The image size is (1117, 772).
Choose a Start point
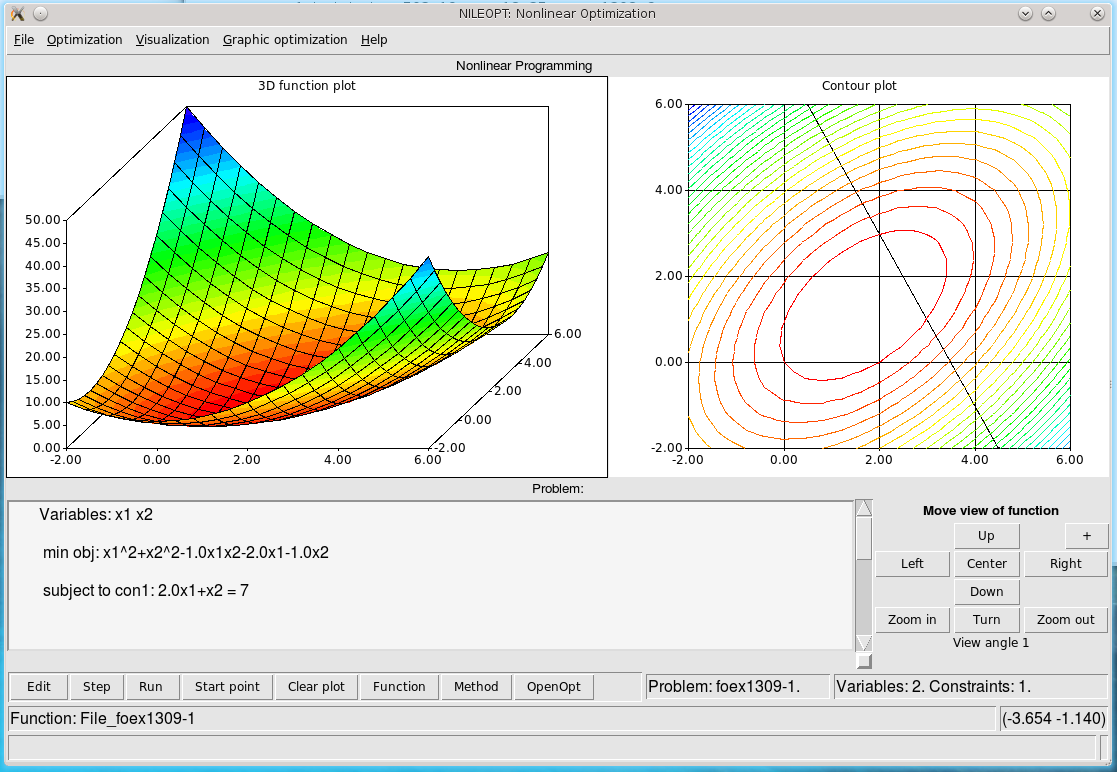tap(227, 687)
